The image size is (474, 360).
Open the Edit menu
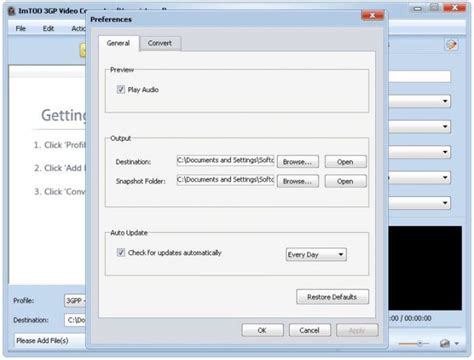48,28
